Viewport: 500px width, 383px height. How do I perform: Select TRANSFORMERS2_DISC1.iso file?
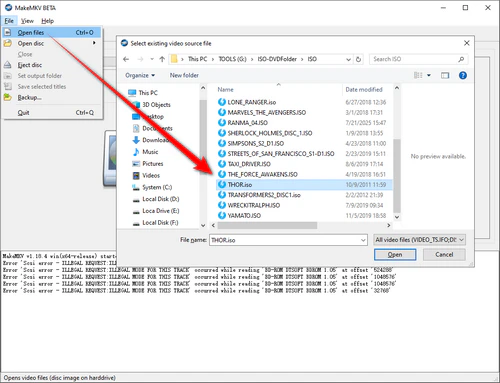(x=264, y=195)
